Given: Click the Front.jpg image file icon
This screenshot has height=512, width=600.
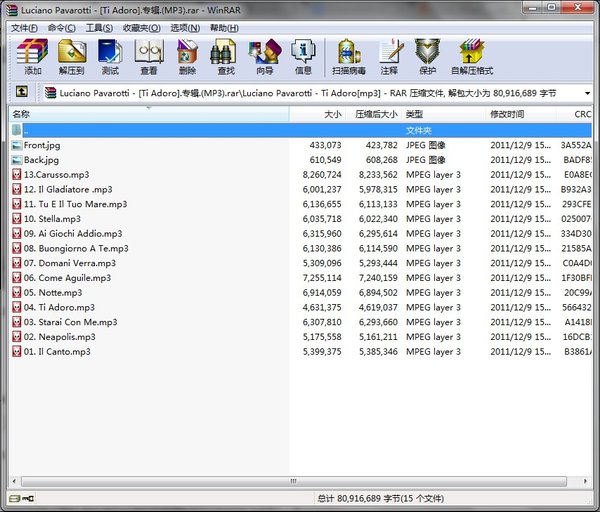Looking at the screenshot, I should click(16, 145).
